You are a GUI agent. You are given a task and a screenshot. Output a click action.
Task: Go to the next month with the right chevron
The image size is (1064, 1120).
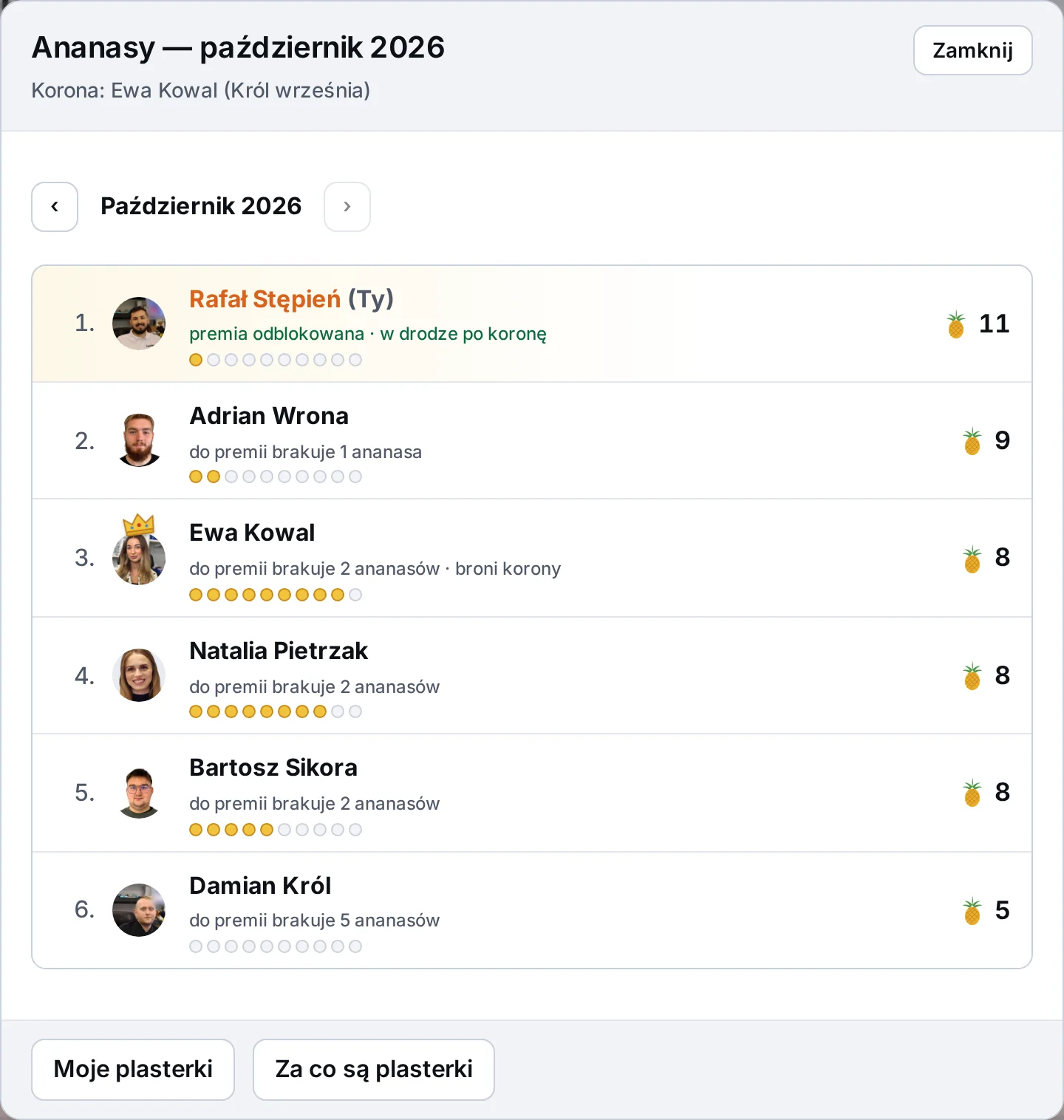click(x=347, y=207)
